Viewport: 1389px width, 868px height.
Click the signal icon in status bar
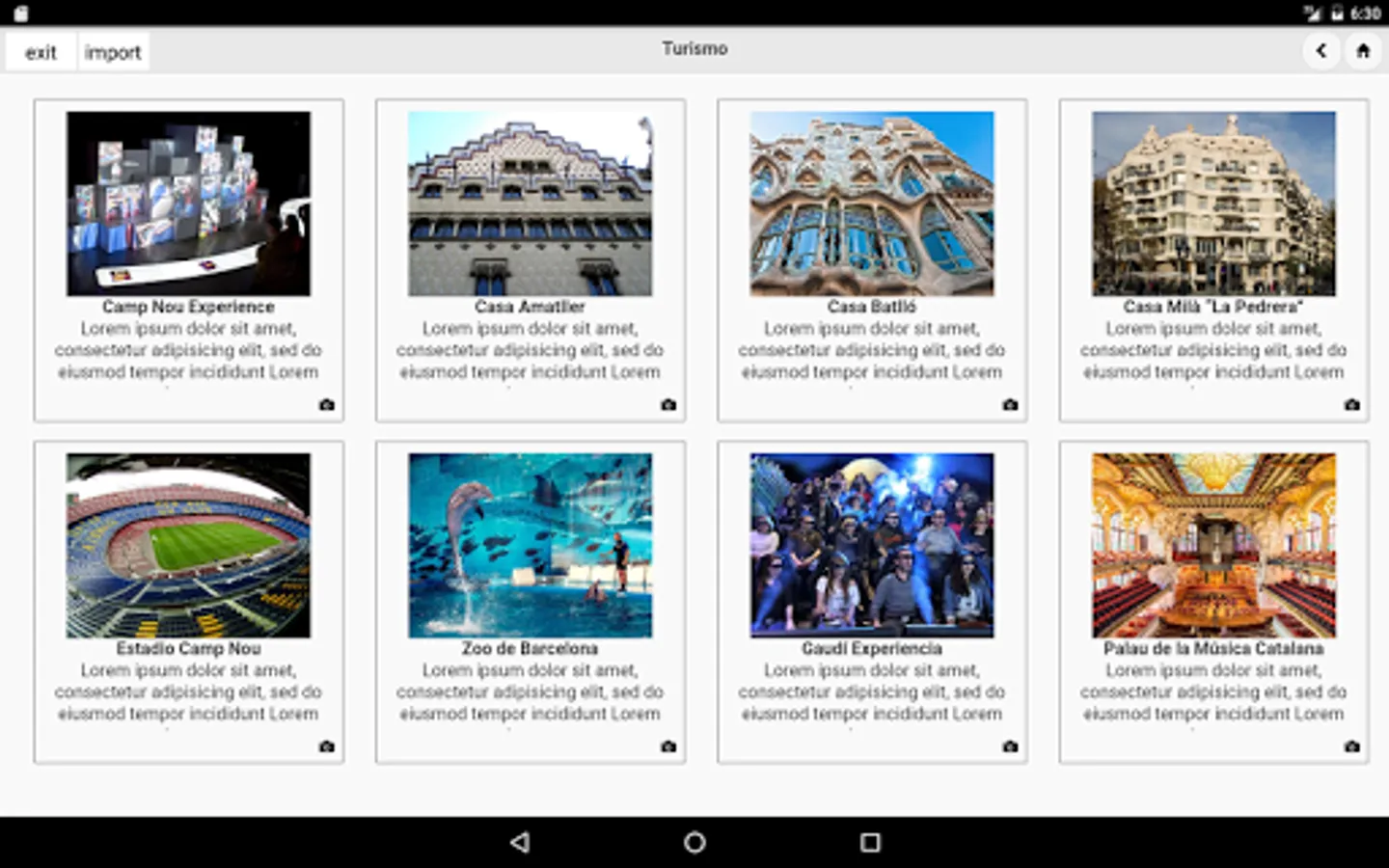1313,14
